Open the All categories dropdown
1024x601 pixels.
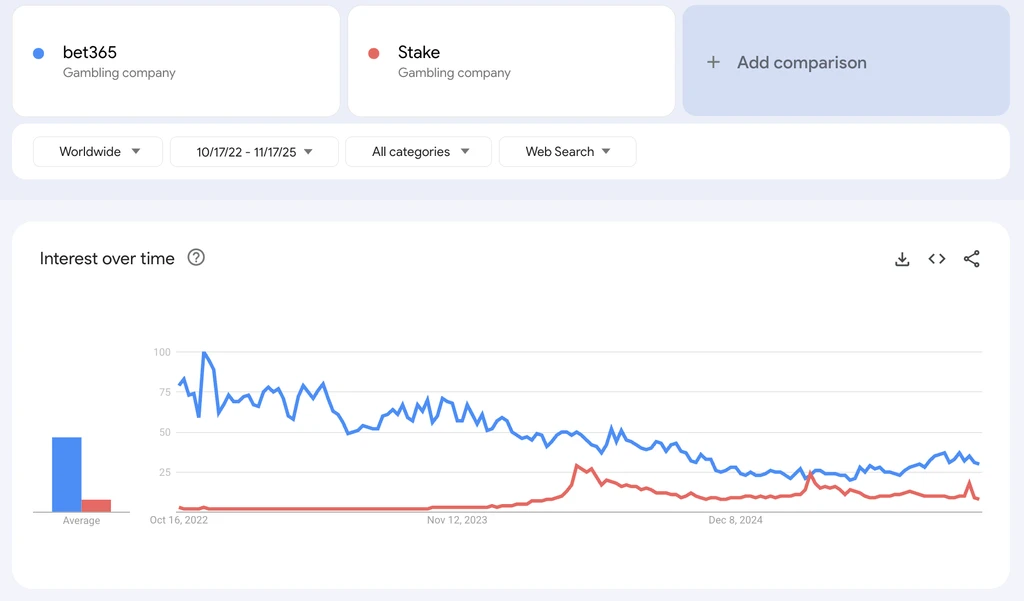pos(418,152)
